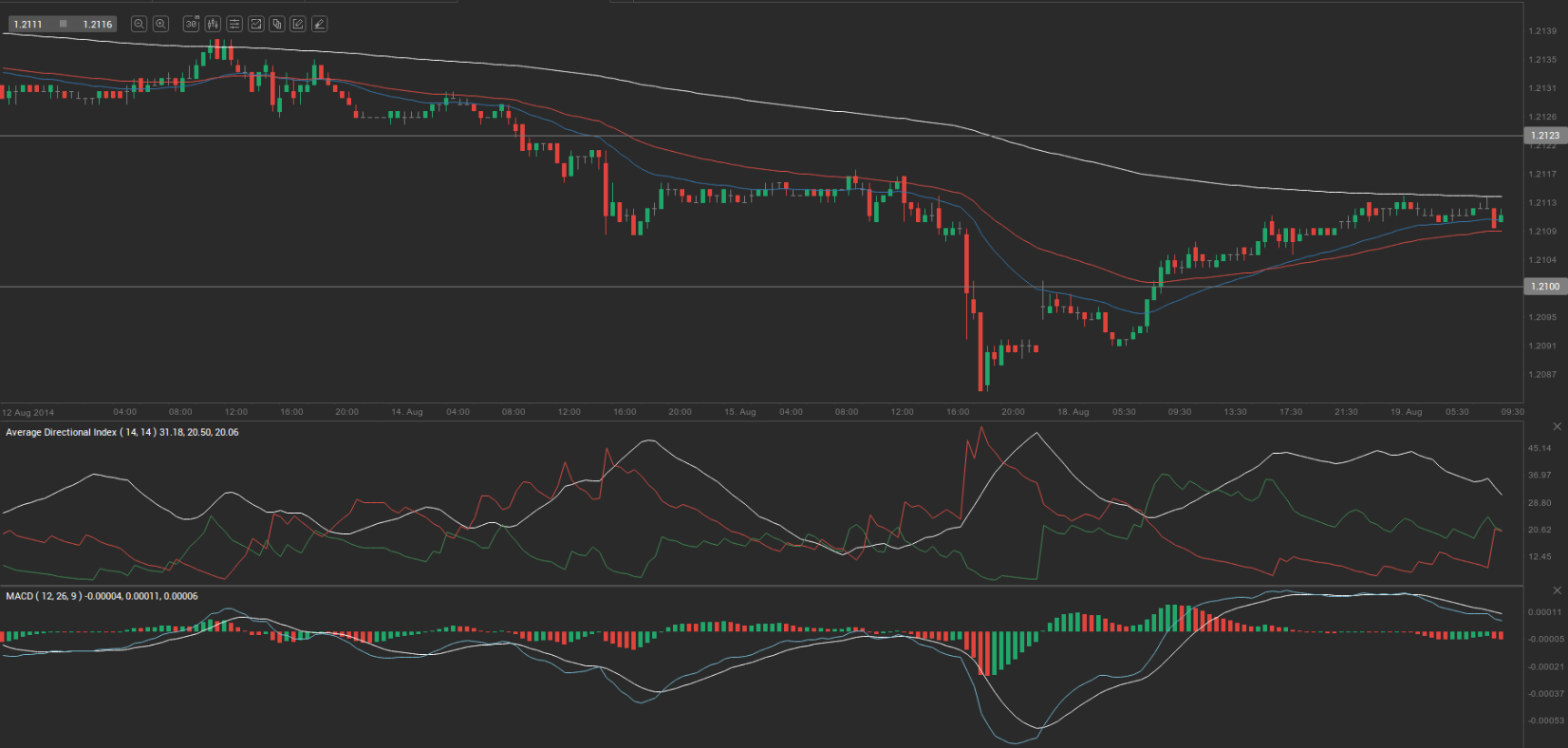Select the drawing pencil tool icon
This screenshot has height=748, width=1568.
[319, 24]
